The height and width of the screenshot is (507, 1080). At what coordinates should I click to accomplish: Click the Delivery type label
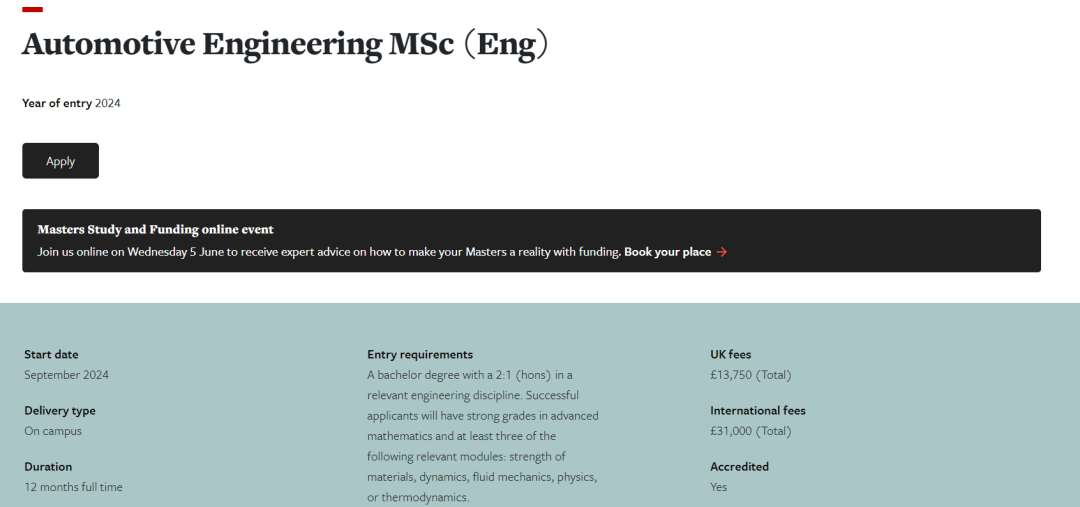pos(60,411)
